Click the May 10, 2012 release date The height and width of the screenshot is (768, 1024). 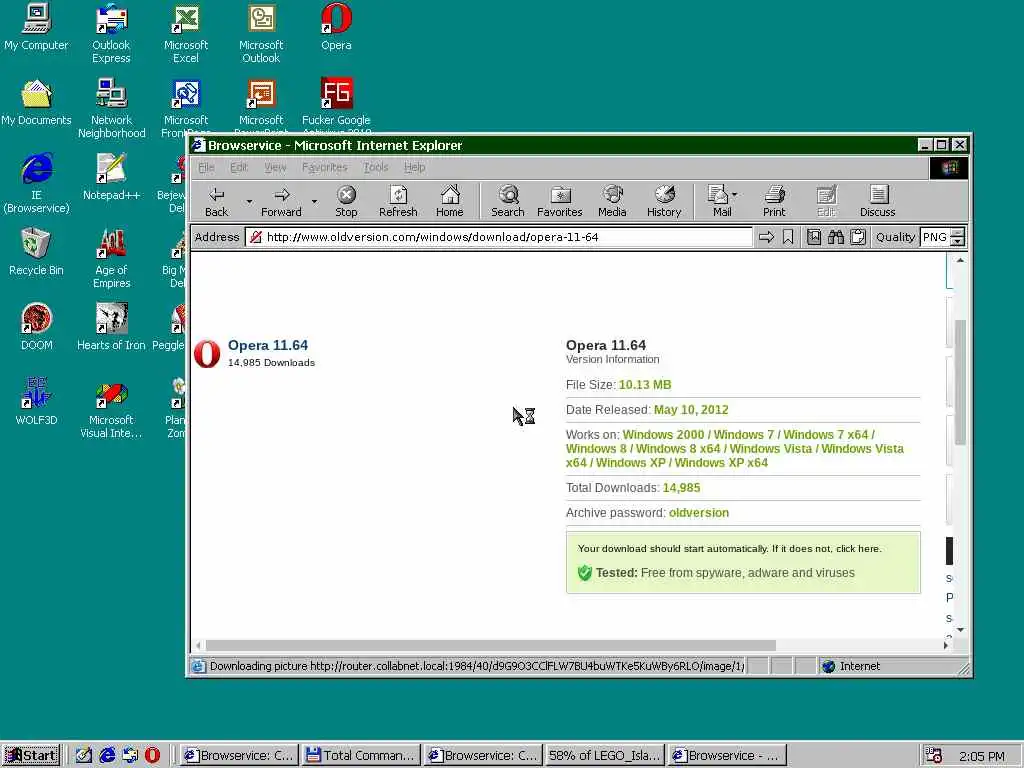pyautogui.click(x=691, y=409)
